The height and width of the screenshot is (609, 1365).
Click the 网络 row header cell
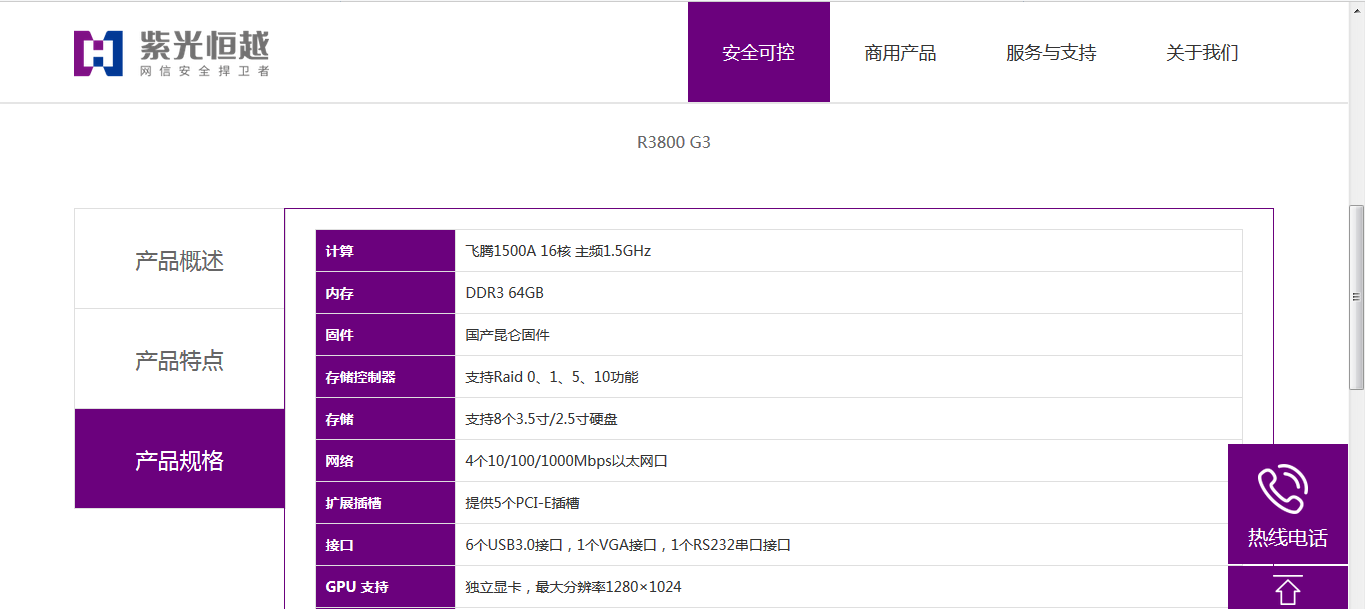coord(385,461)
